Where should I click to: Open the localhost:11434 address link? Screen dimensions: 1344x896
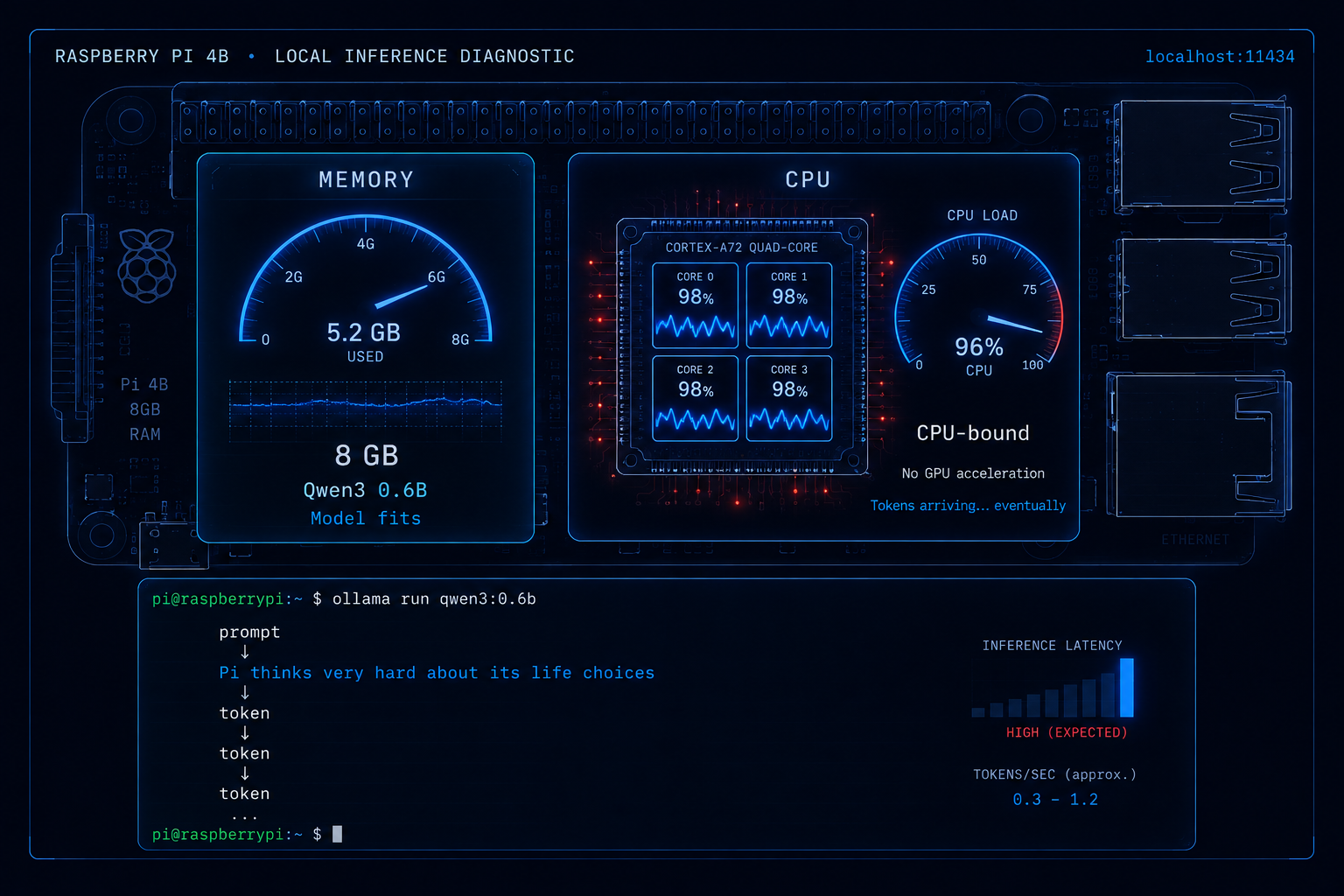(x=1220, y=57)
